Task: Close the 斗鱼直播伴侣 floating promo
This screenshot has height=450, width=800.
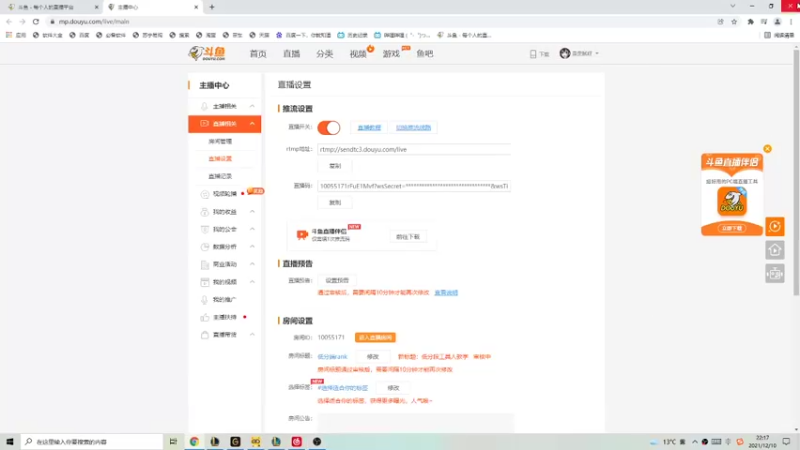Action: tap(767, 148)
